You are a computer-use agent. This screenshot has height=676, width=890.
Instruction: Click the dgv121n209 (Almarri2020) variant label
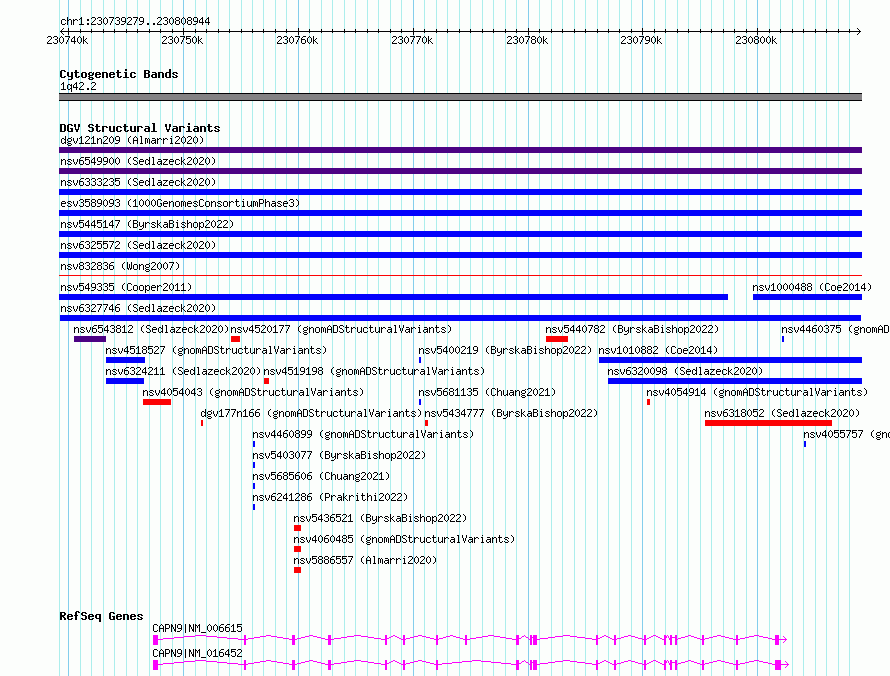(x=132, y=140)
